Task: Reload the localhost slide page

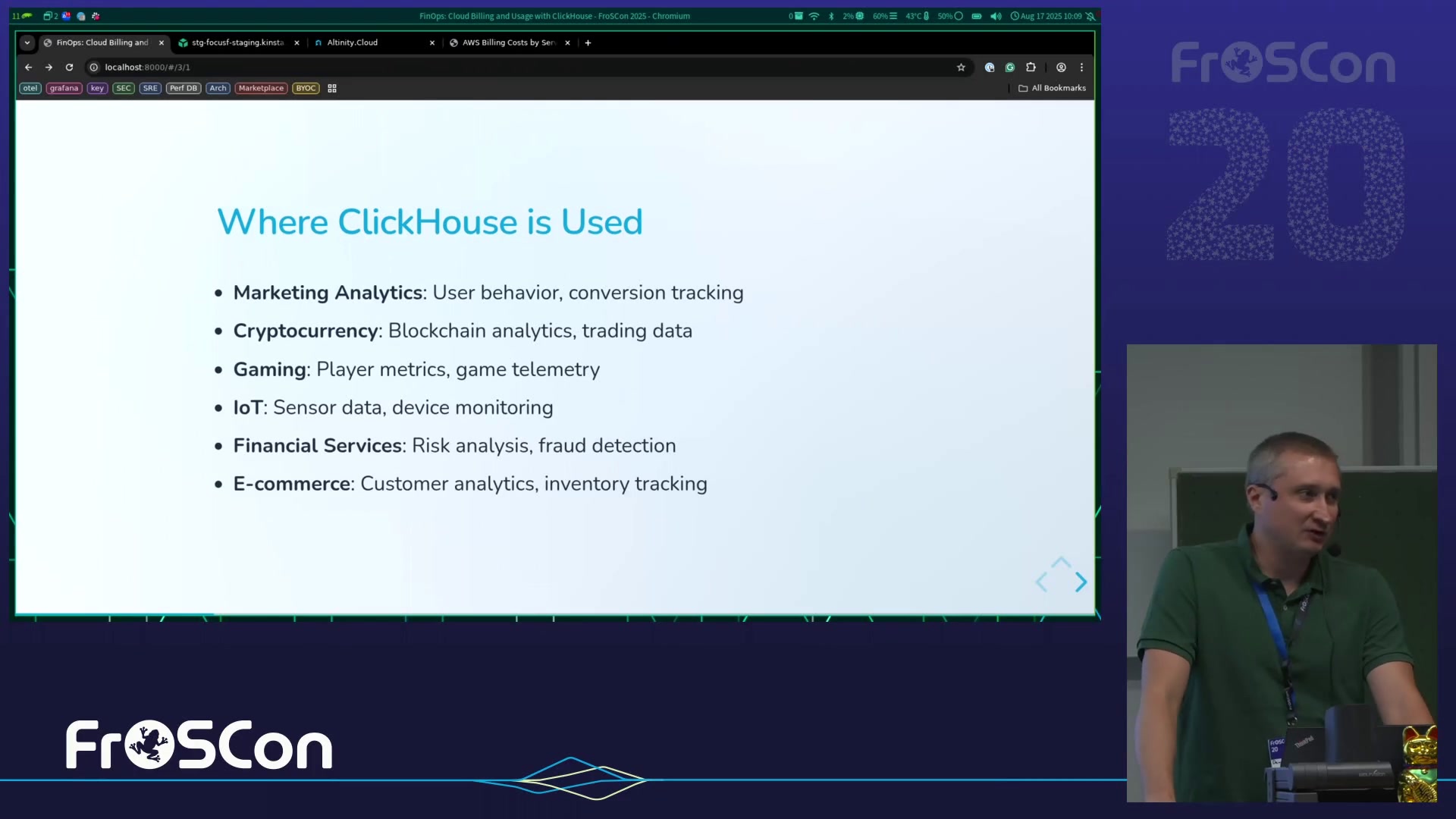Action: [69, 67]
